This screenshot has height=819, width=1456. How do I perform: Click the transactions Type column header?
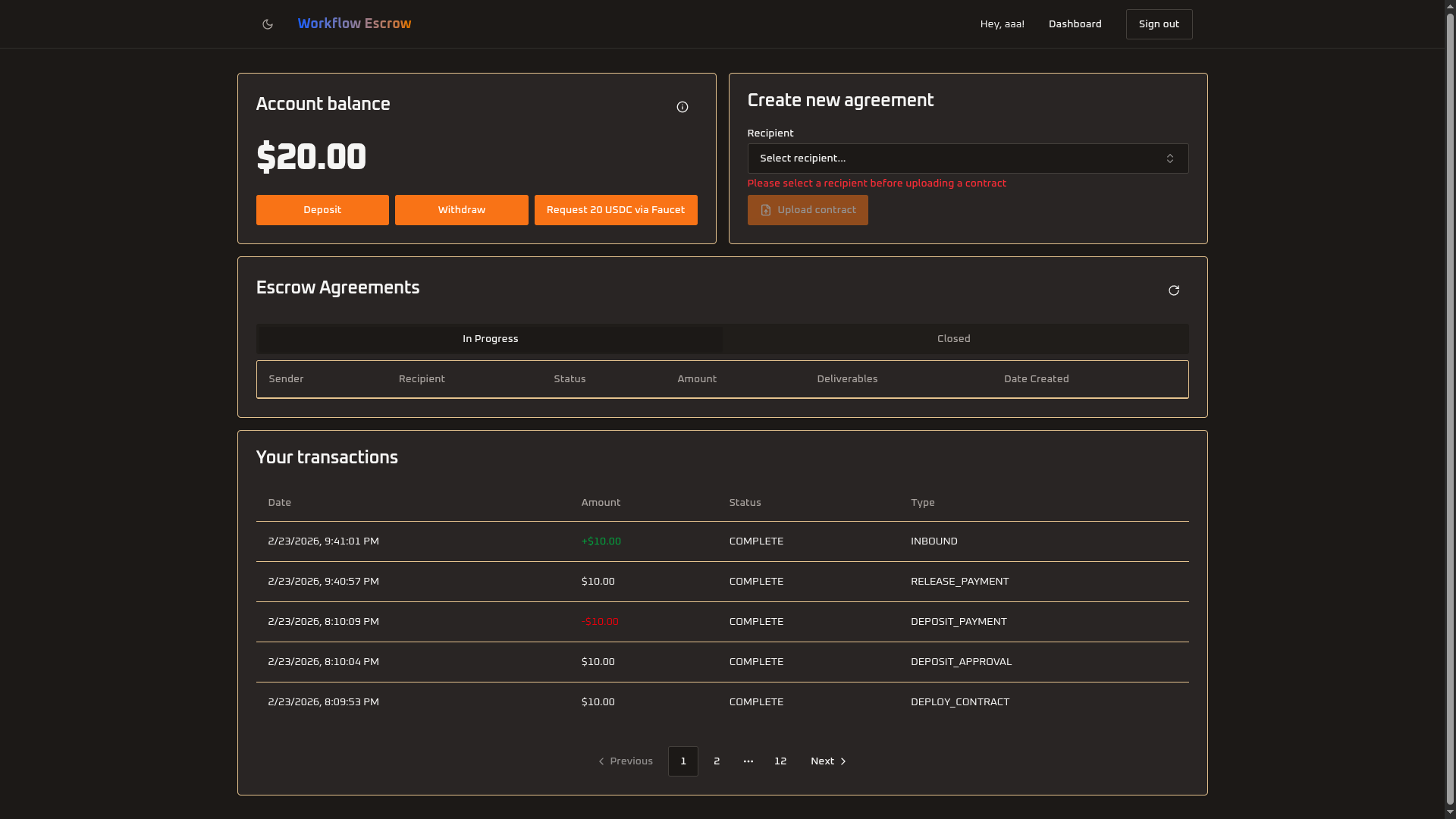pos(922,503)
